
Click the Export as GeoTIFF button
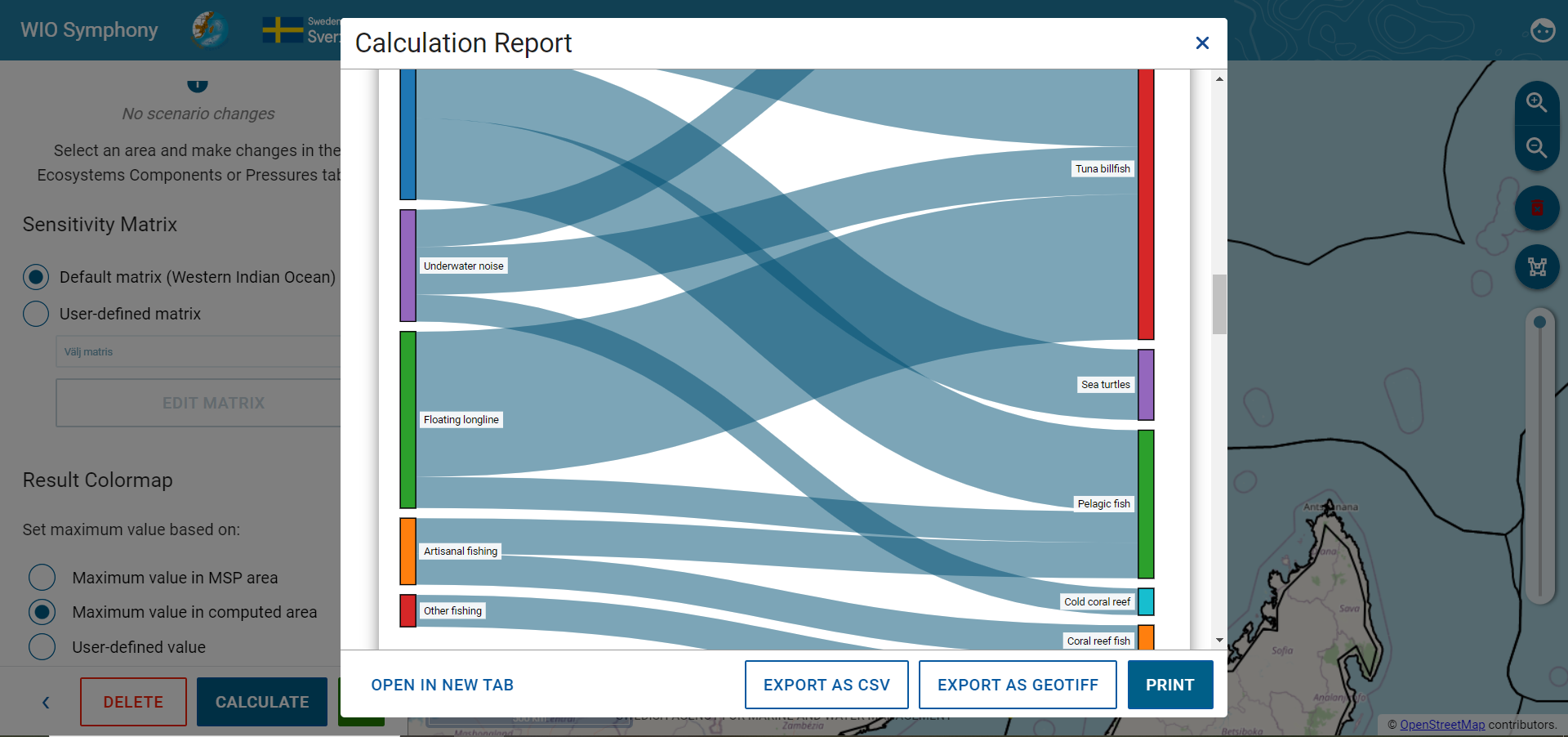pyautogui.click(x=1018, y=685)
